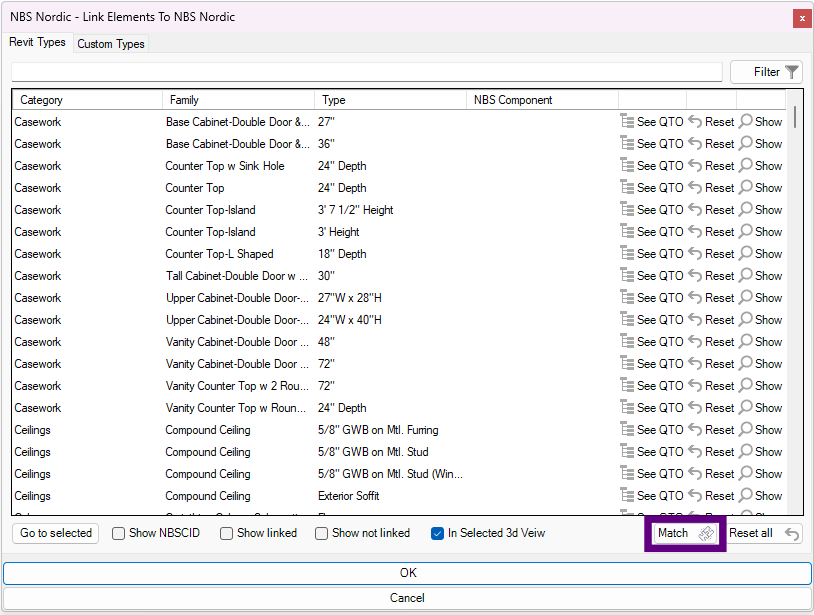
Task: Click the Match button
Action: point(686,533)
